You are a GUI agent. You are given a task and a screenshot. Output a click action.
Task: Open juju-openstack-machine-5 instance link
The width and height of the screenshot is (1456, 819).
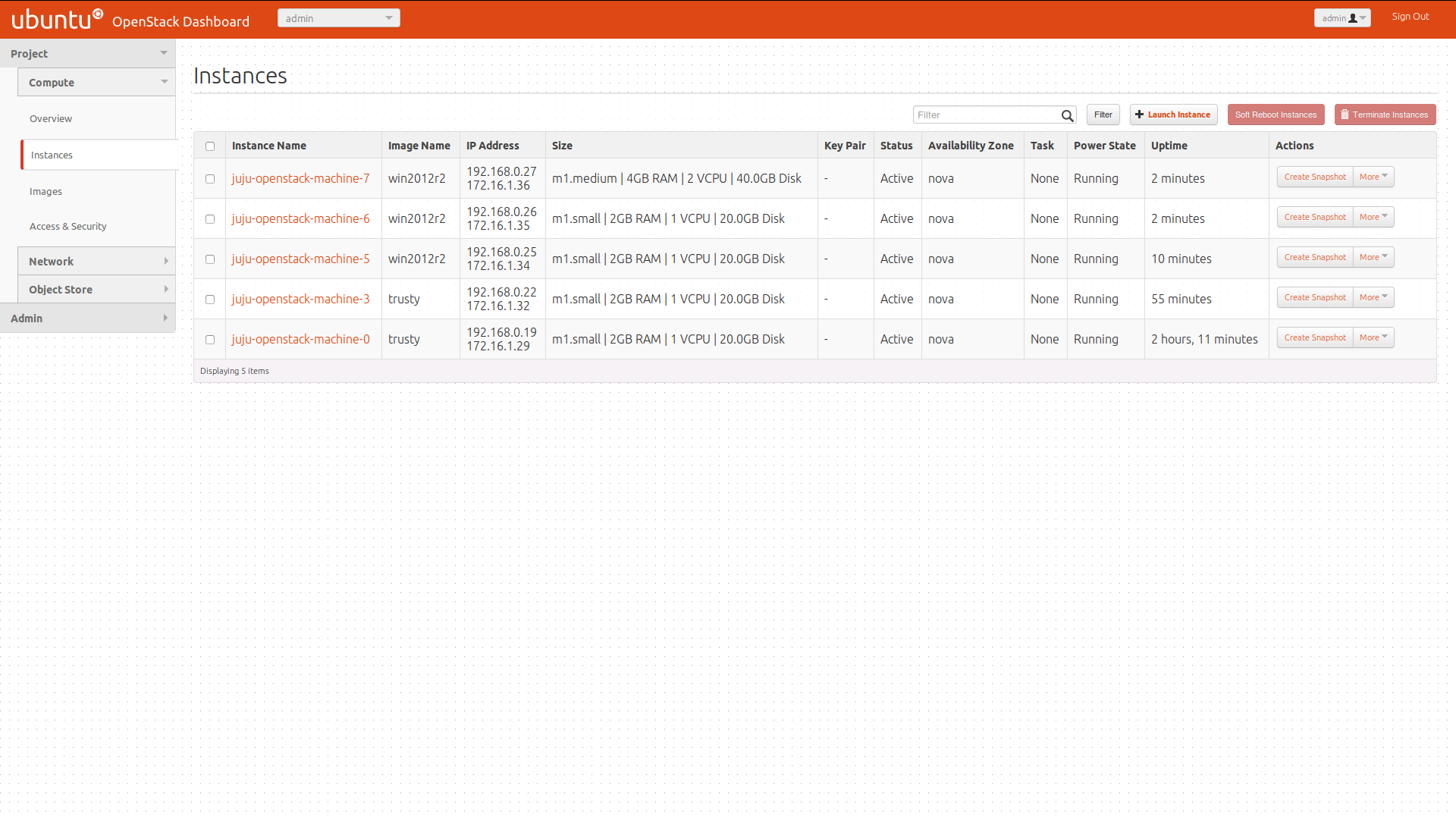pyautogui.click(x=301, y=259)
